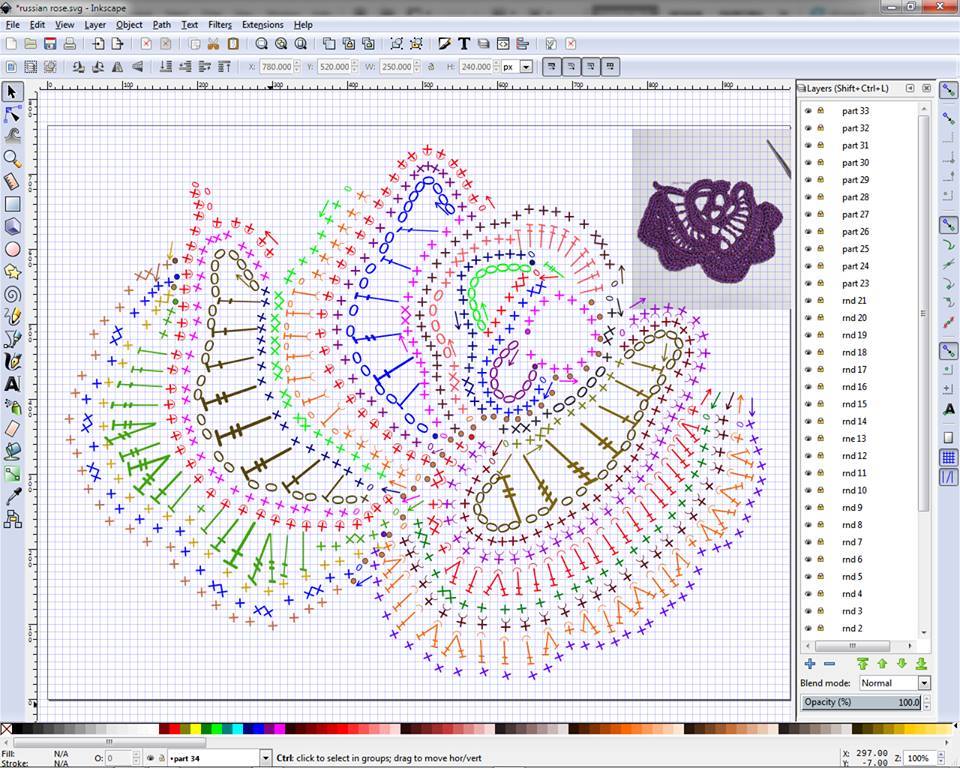Select the Node edit tool
The image size is (960, 768).
coord(13,114)
